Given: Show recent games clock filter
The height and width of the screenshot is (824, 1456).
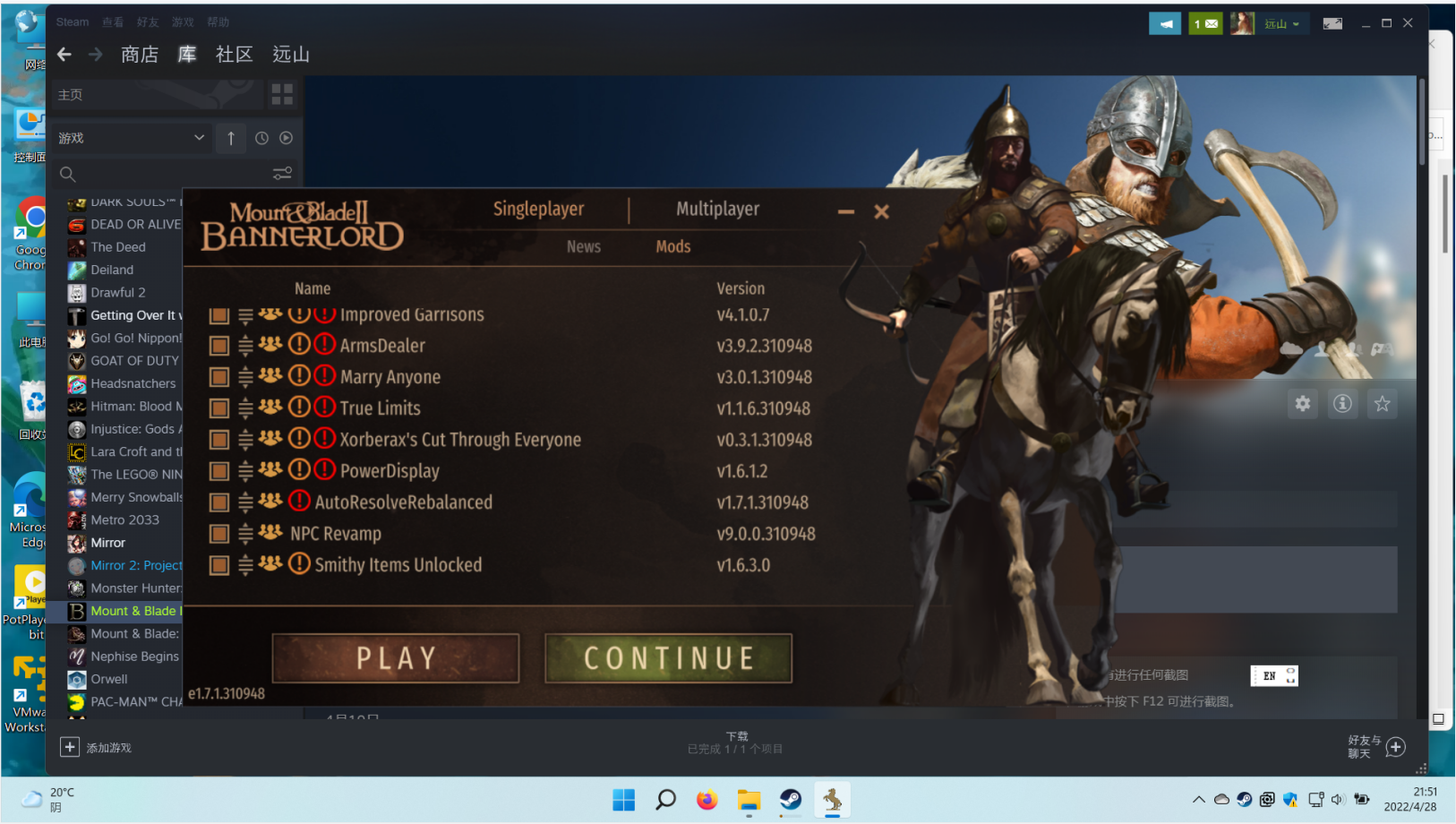Looking at the screenshot, I should (x=261, y=138).
